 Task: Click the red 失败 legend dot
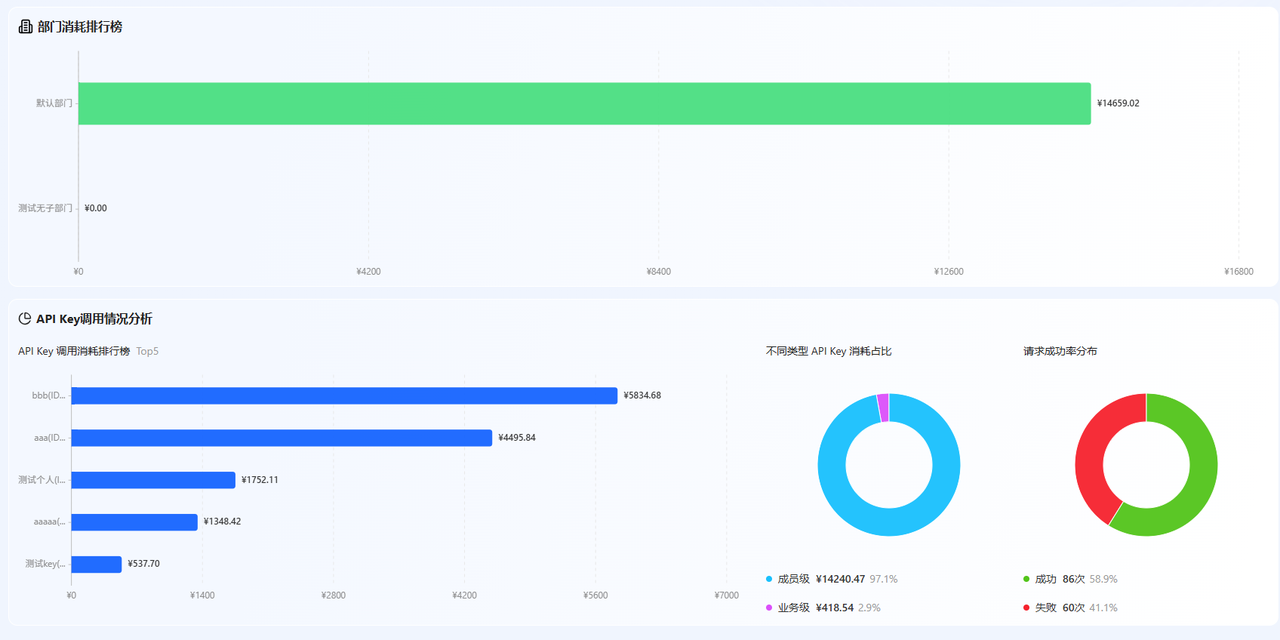1026,608
